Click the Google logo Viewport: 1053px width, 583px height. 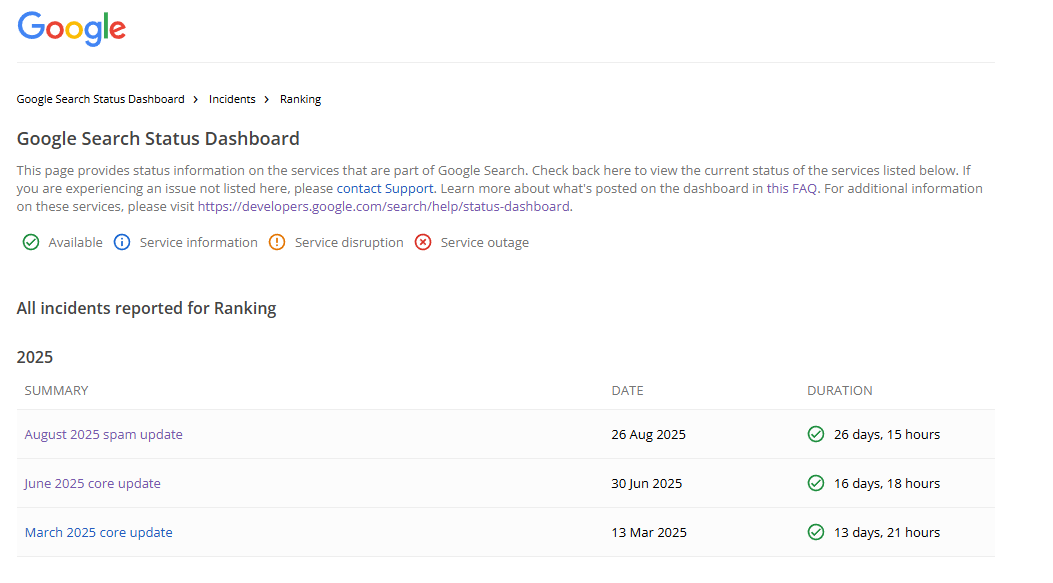coord(72,28)
